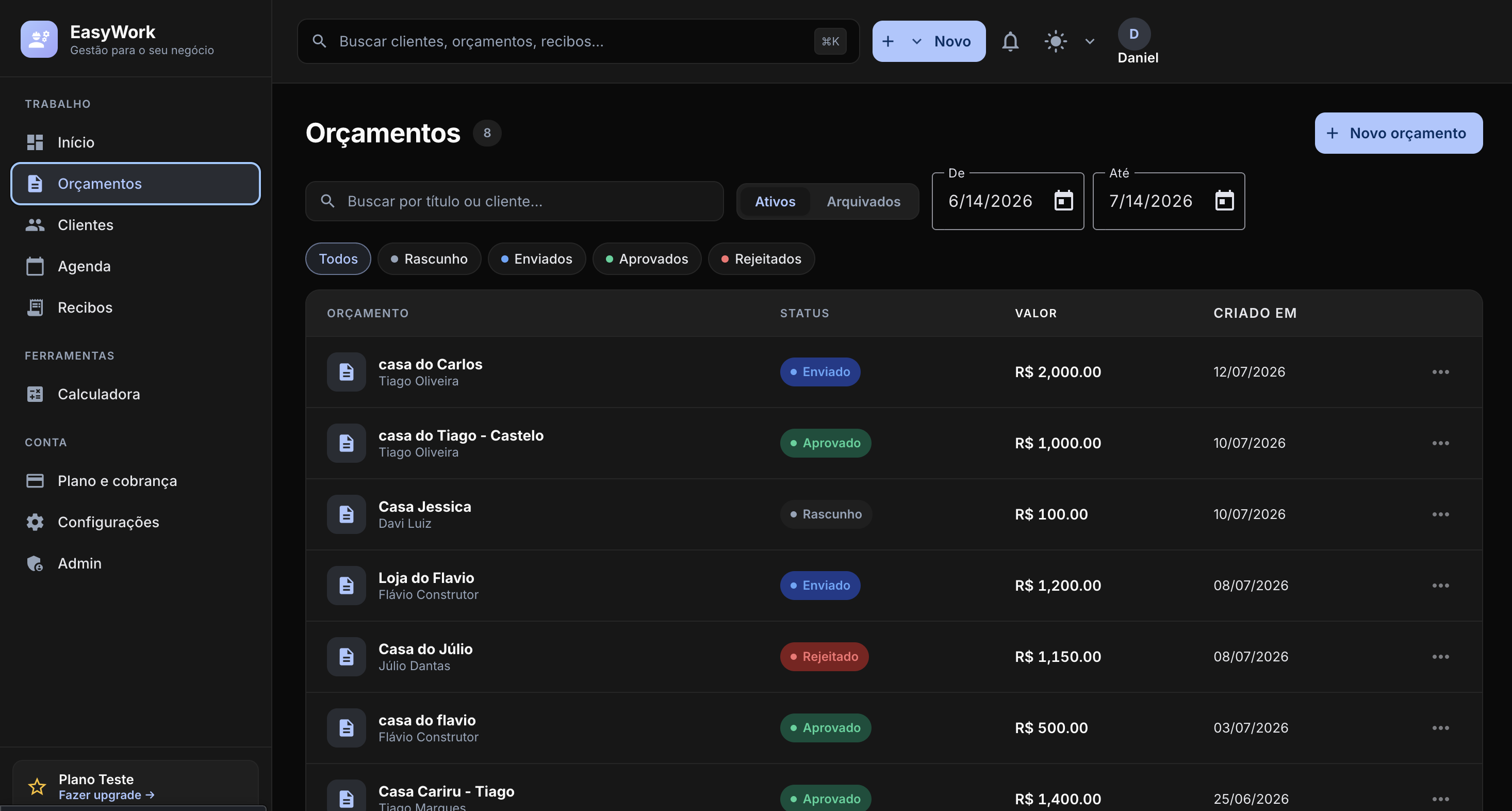The image size is (1512, 811).
Task: Click the Plano Teste star icon
Action: click(x=37, y=786)
